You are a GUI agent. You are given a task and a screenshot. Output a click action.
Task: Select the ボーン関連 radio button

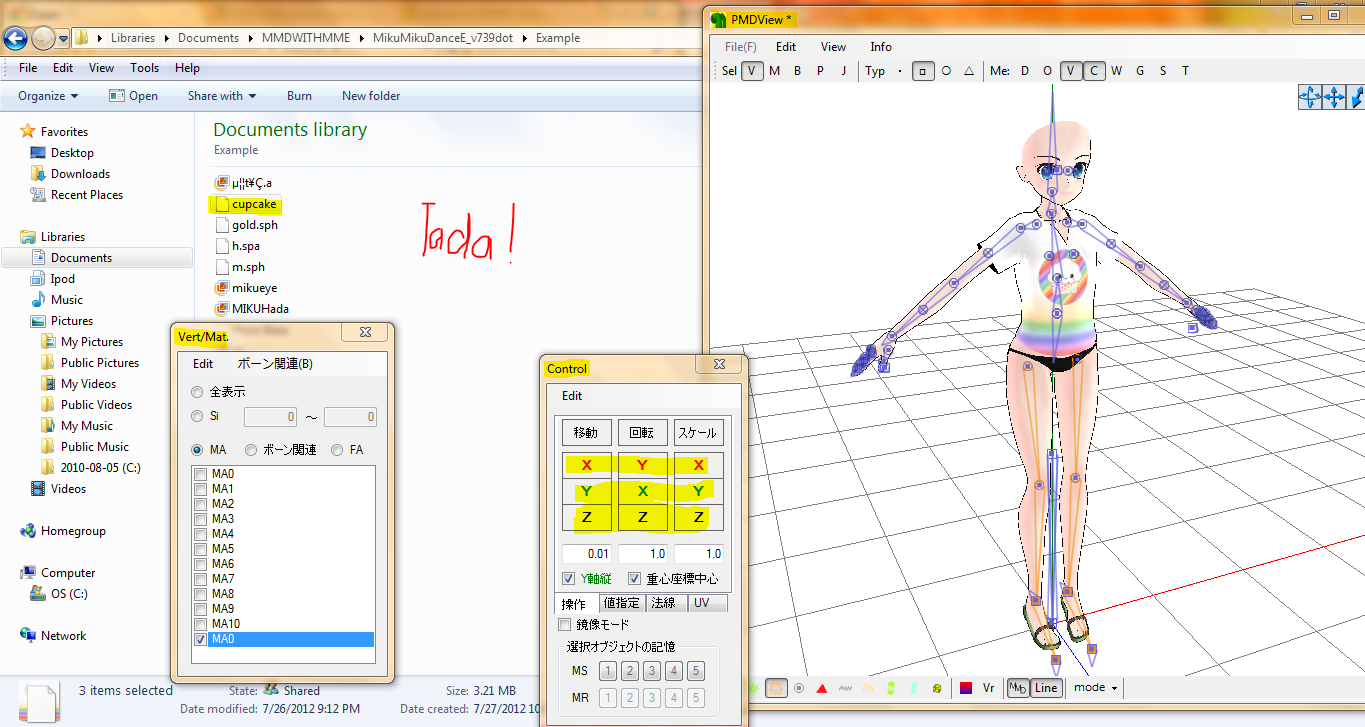click(x=251, y=450)
